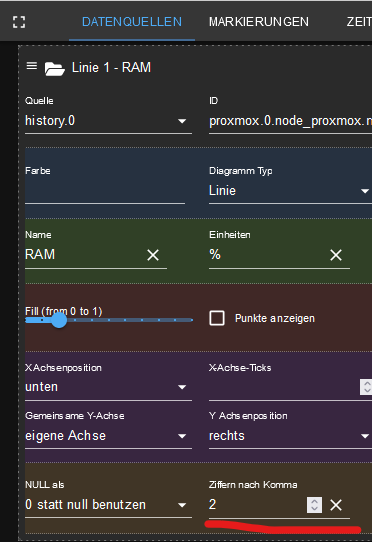372x542 pixels.
Task: Open the Diagramm Typ Linie dropdown
Action: coord(290,191)
